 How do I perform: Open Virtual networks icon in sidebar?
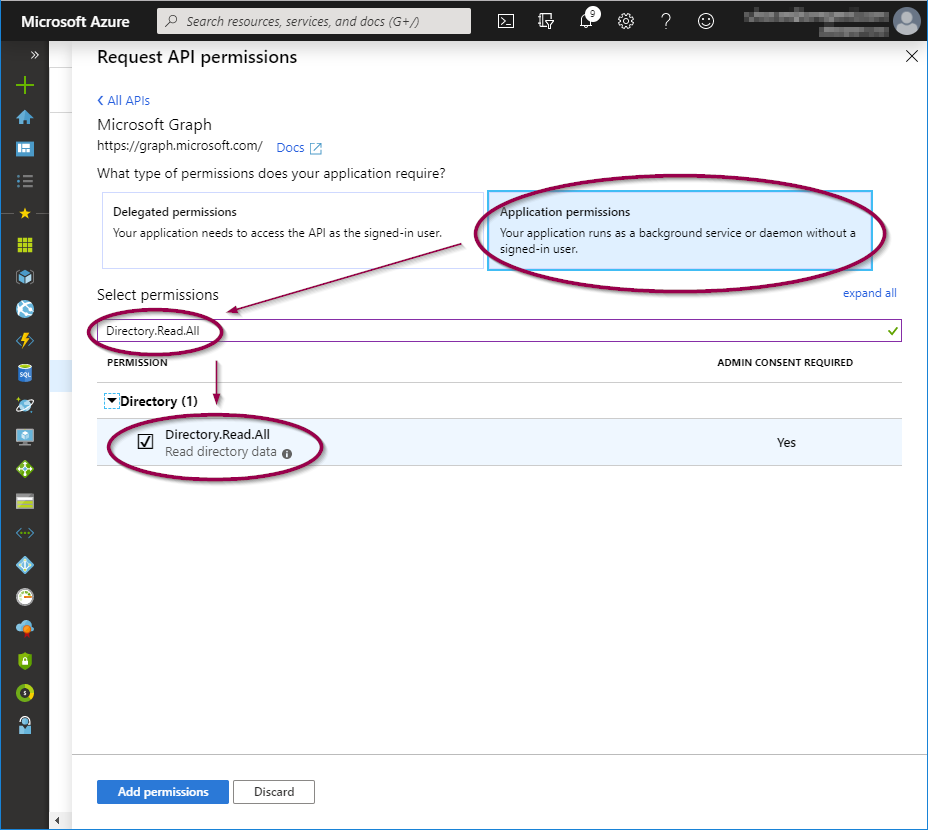[25, 533]
